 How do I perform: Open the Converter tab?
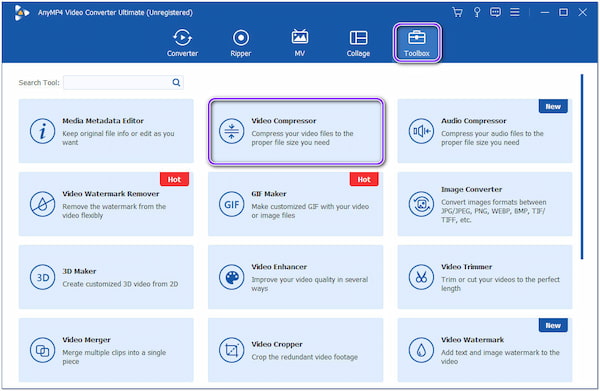click(x=182, y=43)
